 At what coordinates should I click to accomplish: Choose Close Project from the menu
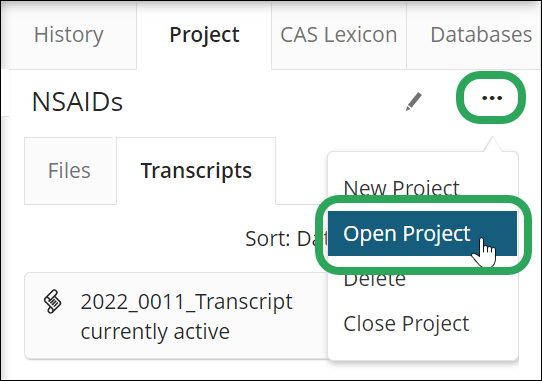406,324
